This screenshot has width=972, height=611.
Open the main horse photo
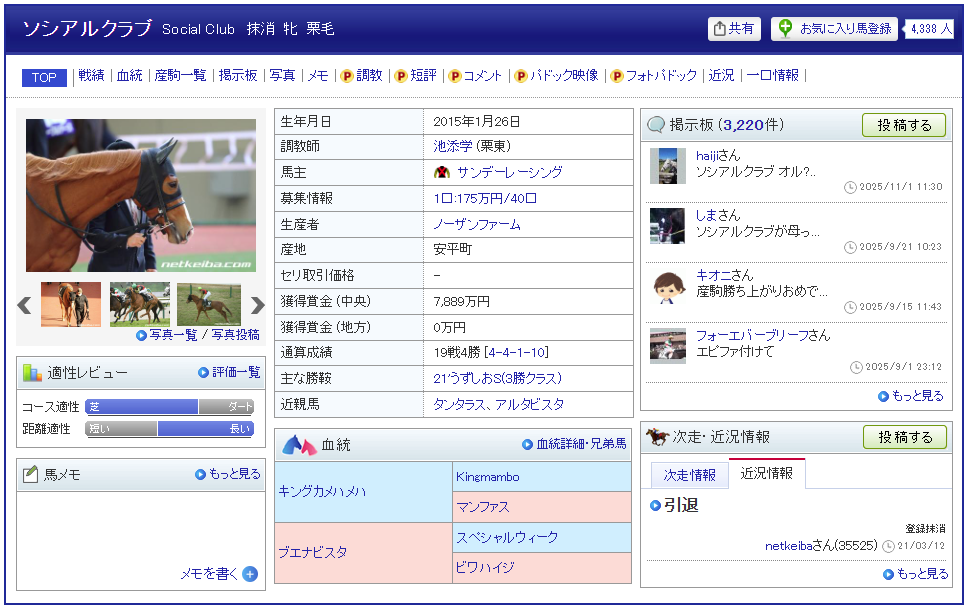tap(141, 195)
